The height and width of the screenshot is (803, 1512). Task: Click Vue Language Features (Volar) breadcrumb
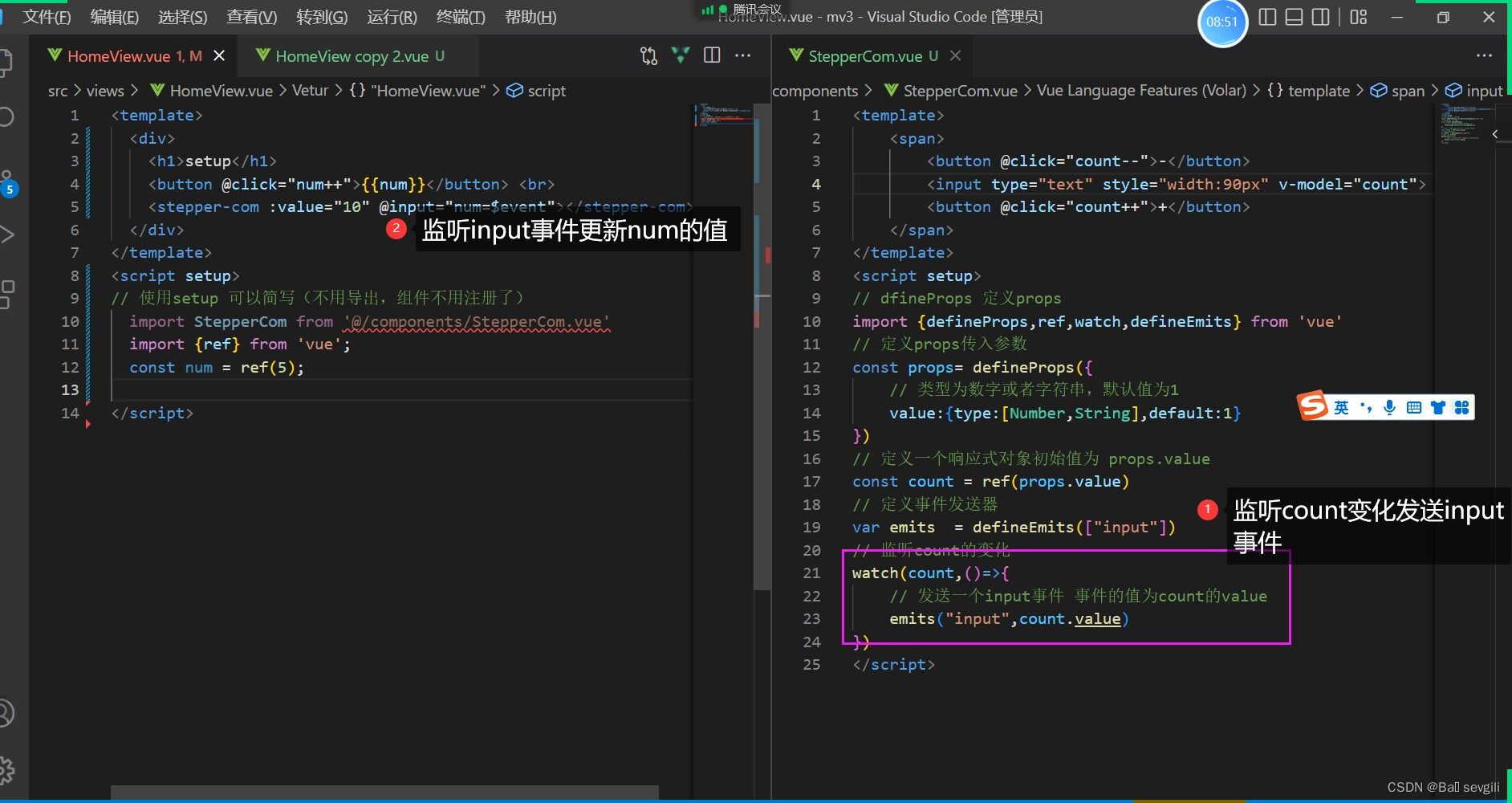click(x=1141, y=91)
